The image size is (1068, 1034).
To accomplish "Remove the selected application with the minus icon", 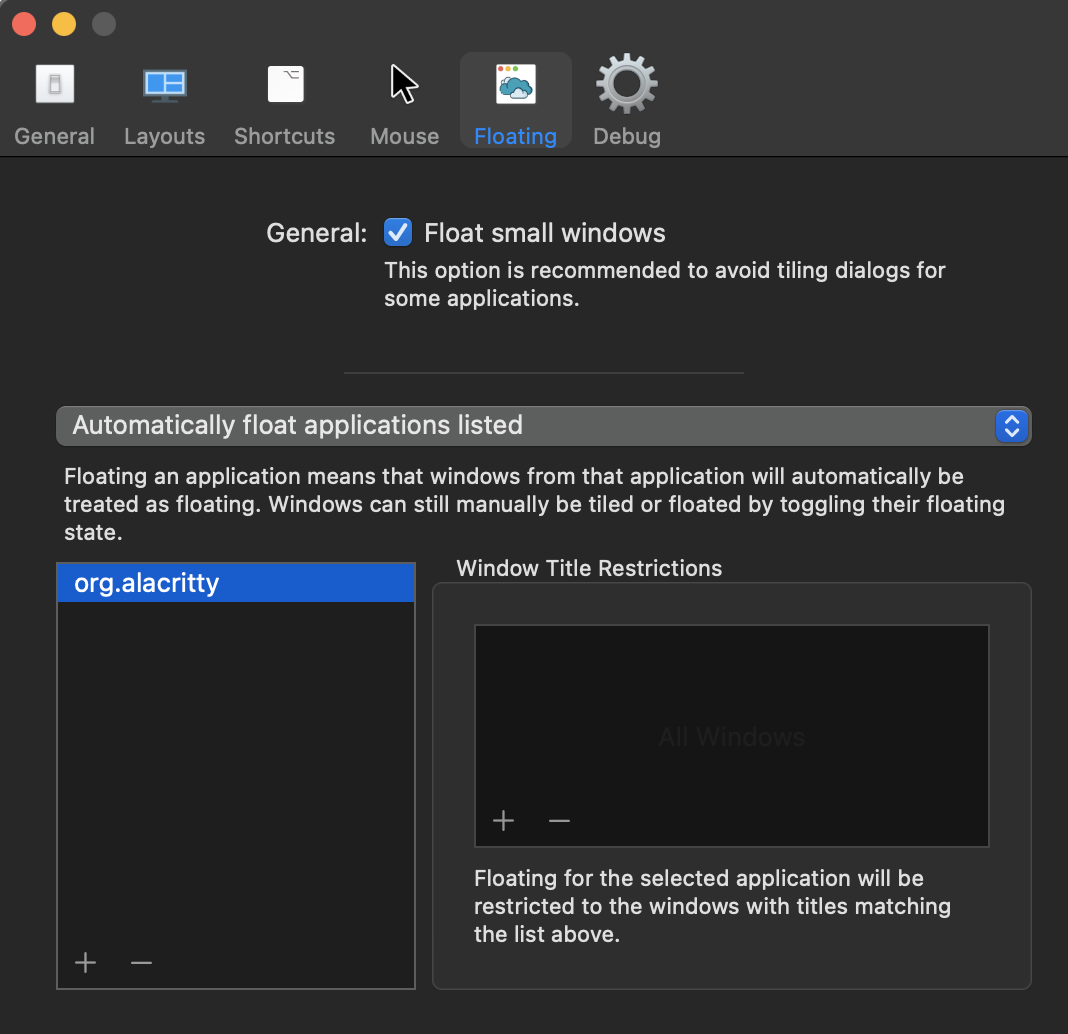I will (x=141, y=962).
